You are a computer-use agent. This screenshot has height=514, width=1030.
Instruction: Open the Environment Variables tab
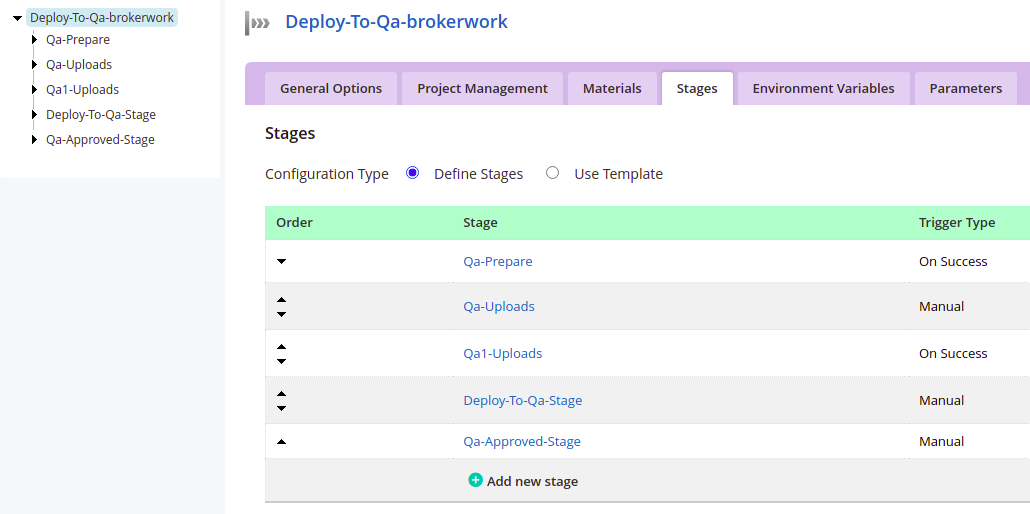(x=823, y=88)
